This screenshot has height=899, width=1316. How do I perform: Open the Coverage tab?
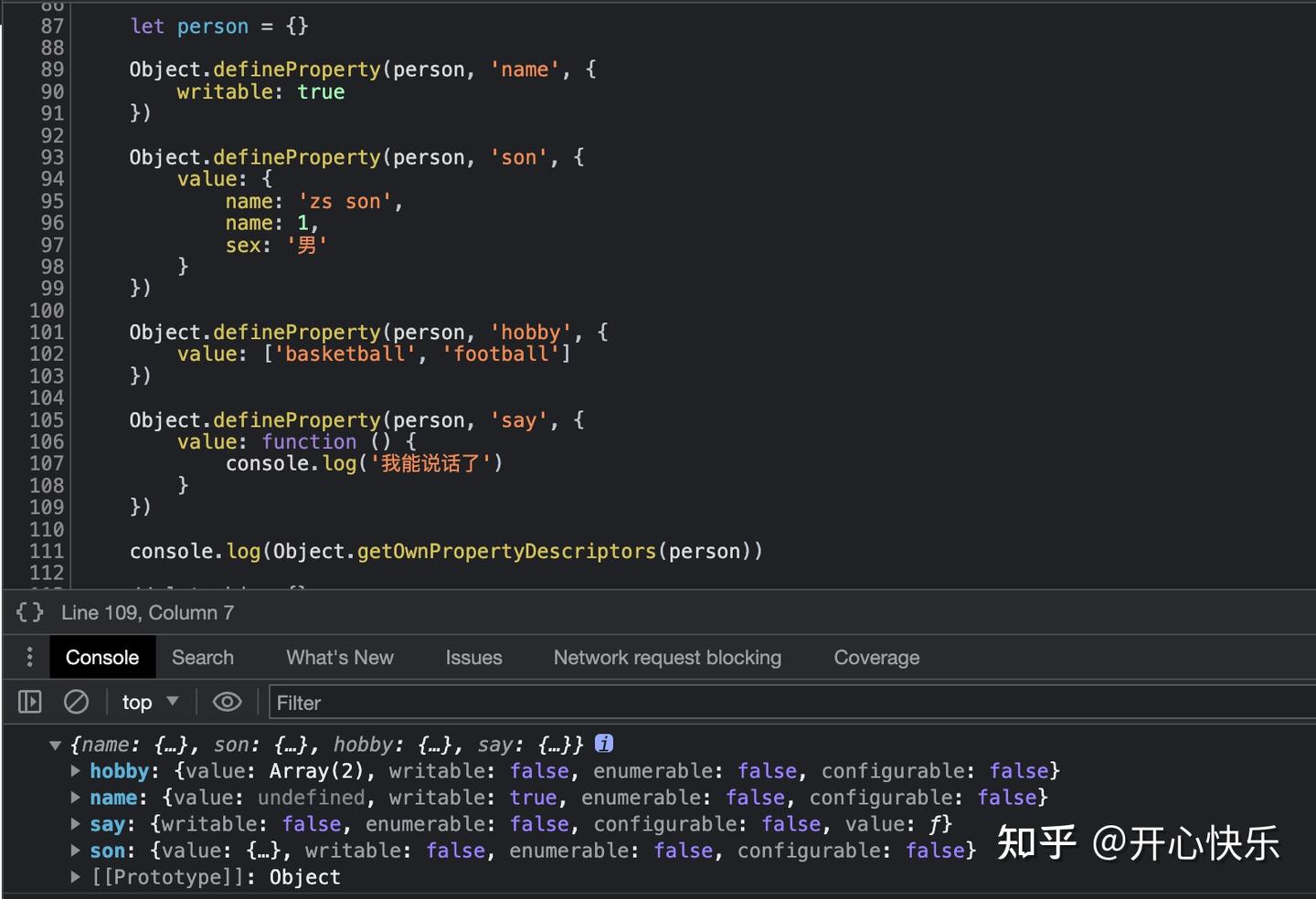tap(876, 657)
